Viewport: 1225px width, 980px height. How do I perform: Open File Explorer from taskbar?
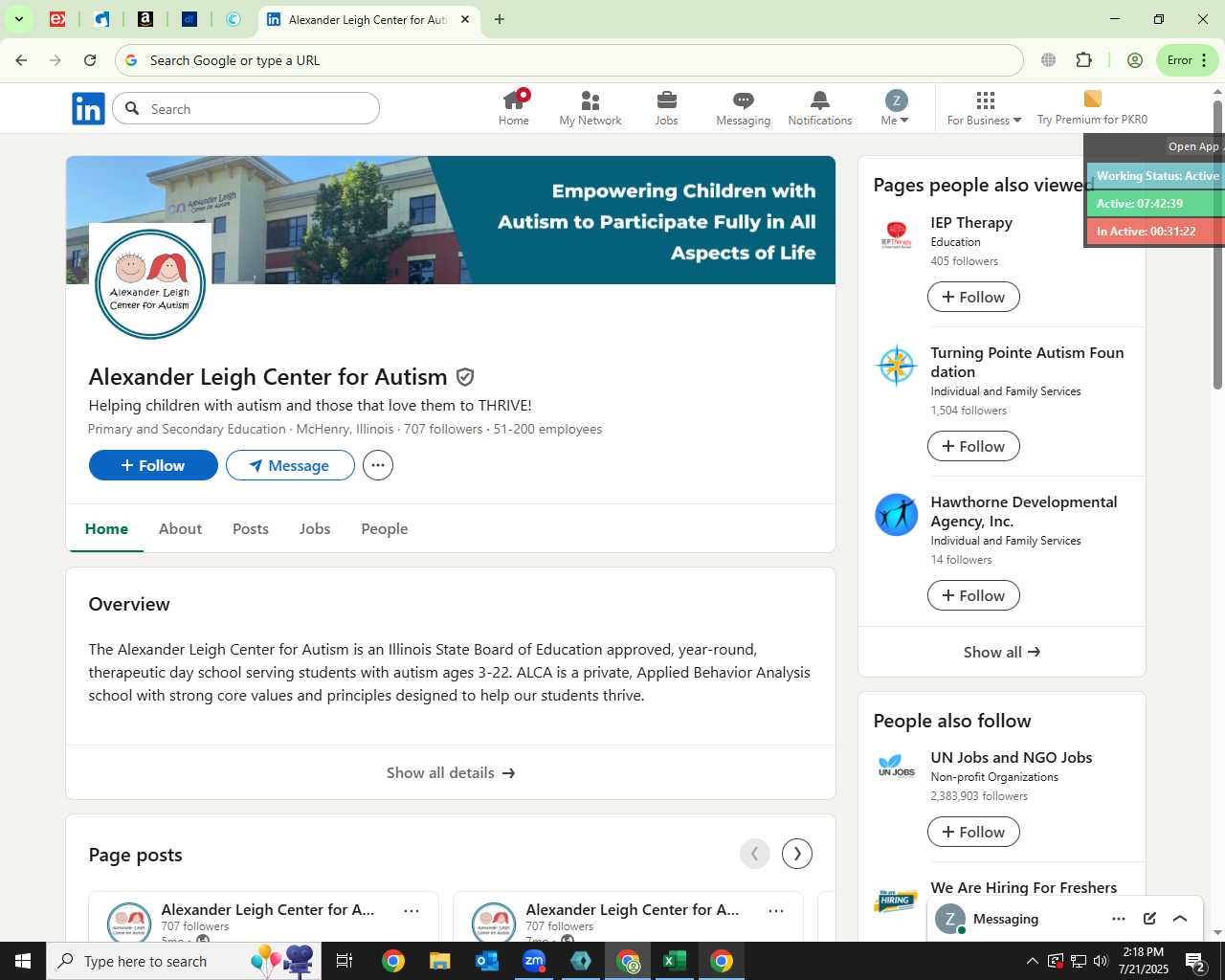[440, 961]
